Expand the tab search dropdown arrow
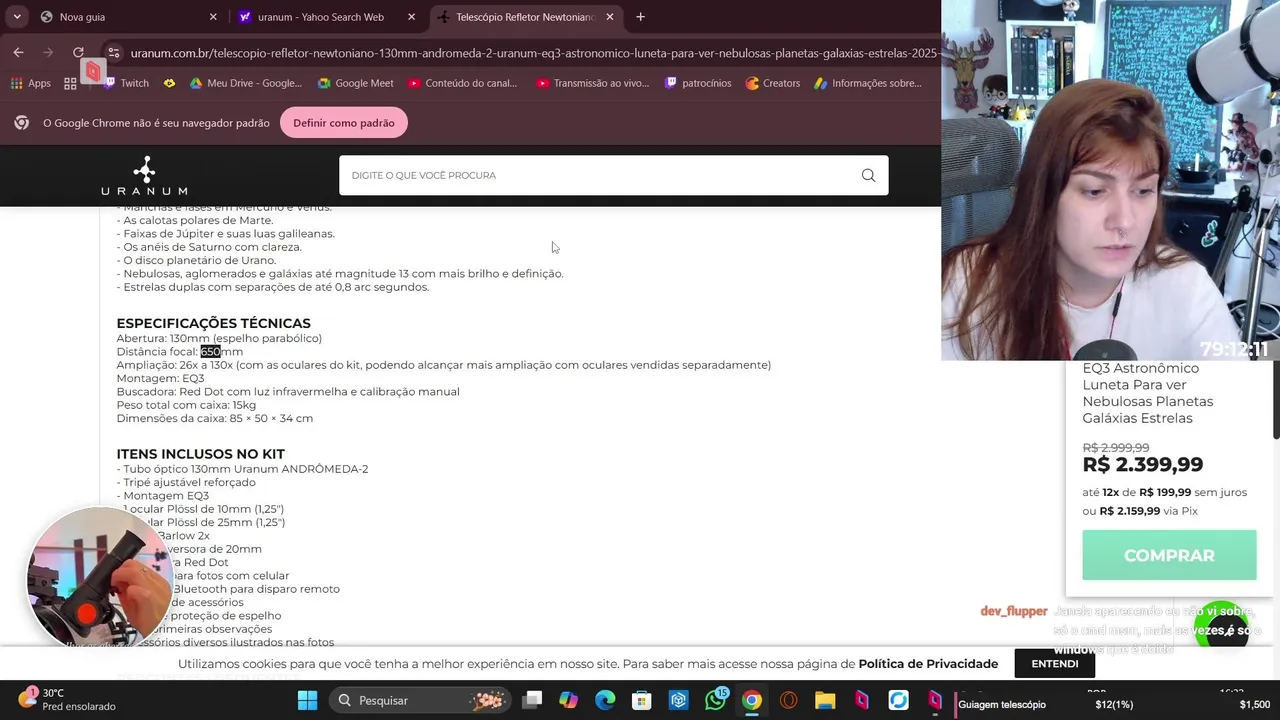The height and width of the screenshot is (720, 1280). [x=16, y=17]
